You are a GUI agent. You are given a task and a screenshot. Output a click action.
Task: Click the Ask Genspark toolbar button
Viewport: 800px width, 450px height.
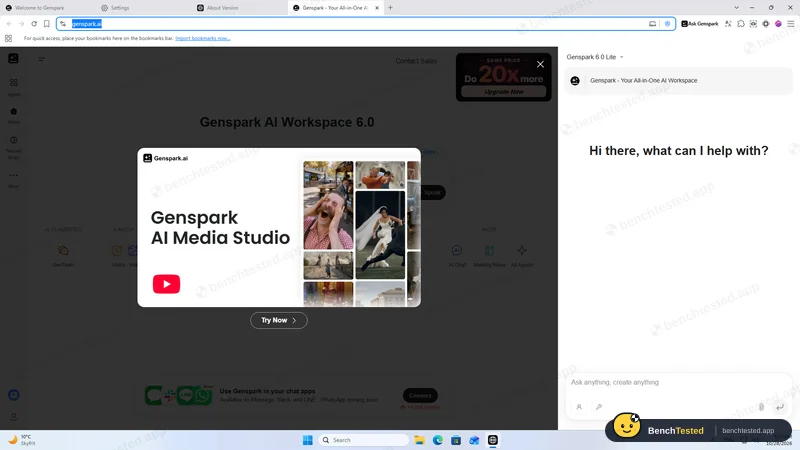coord(700,23)
